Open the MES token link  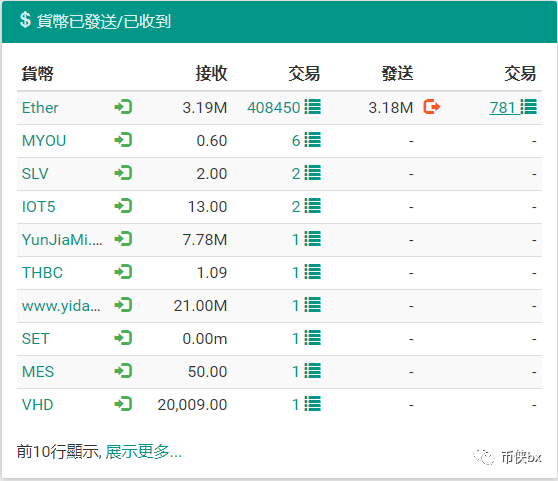[x=38, y=372]
